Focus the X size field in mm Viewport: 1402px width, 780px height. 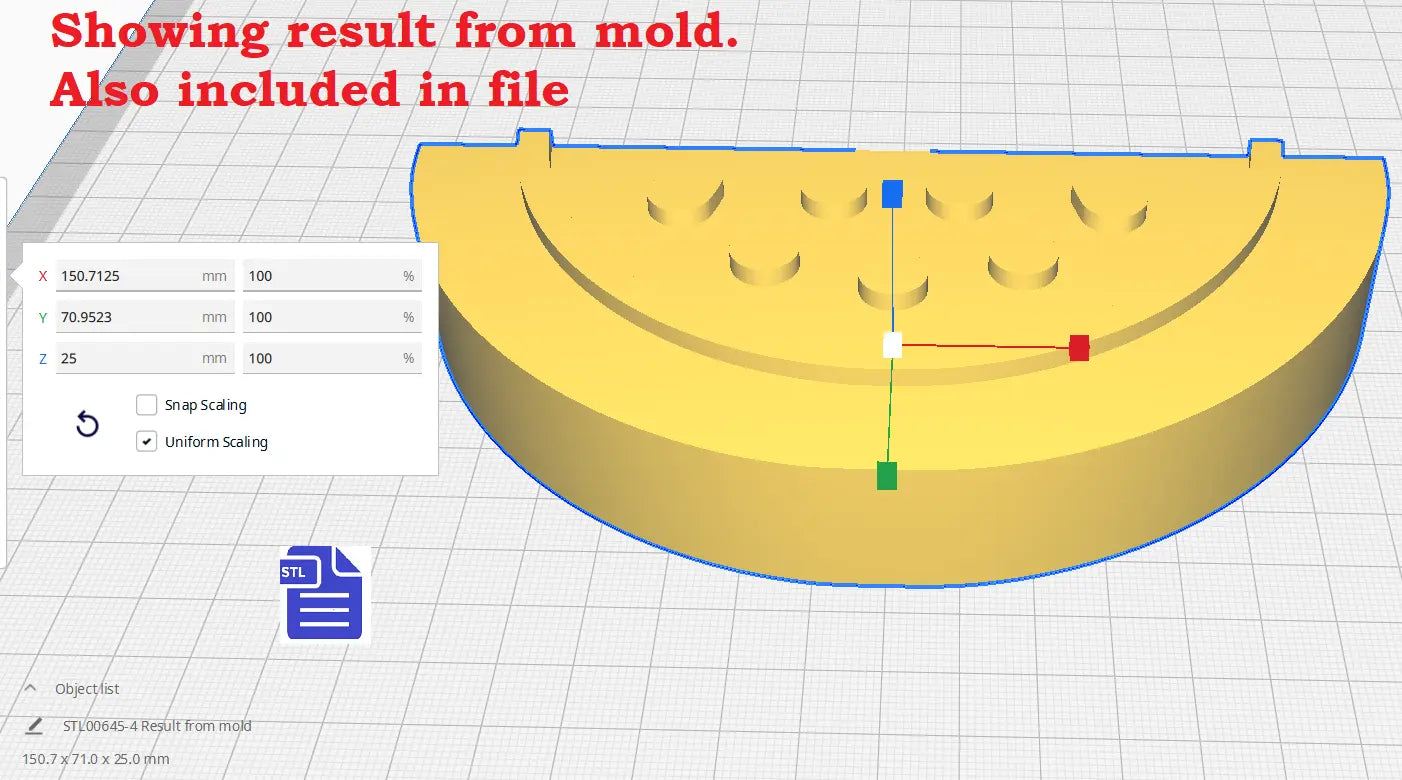[x=130, y=276]
